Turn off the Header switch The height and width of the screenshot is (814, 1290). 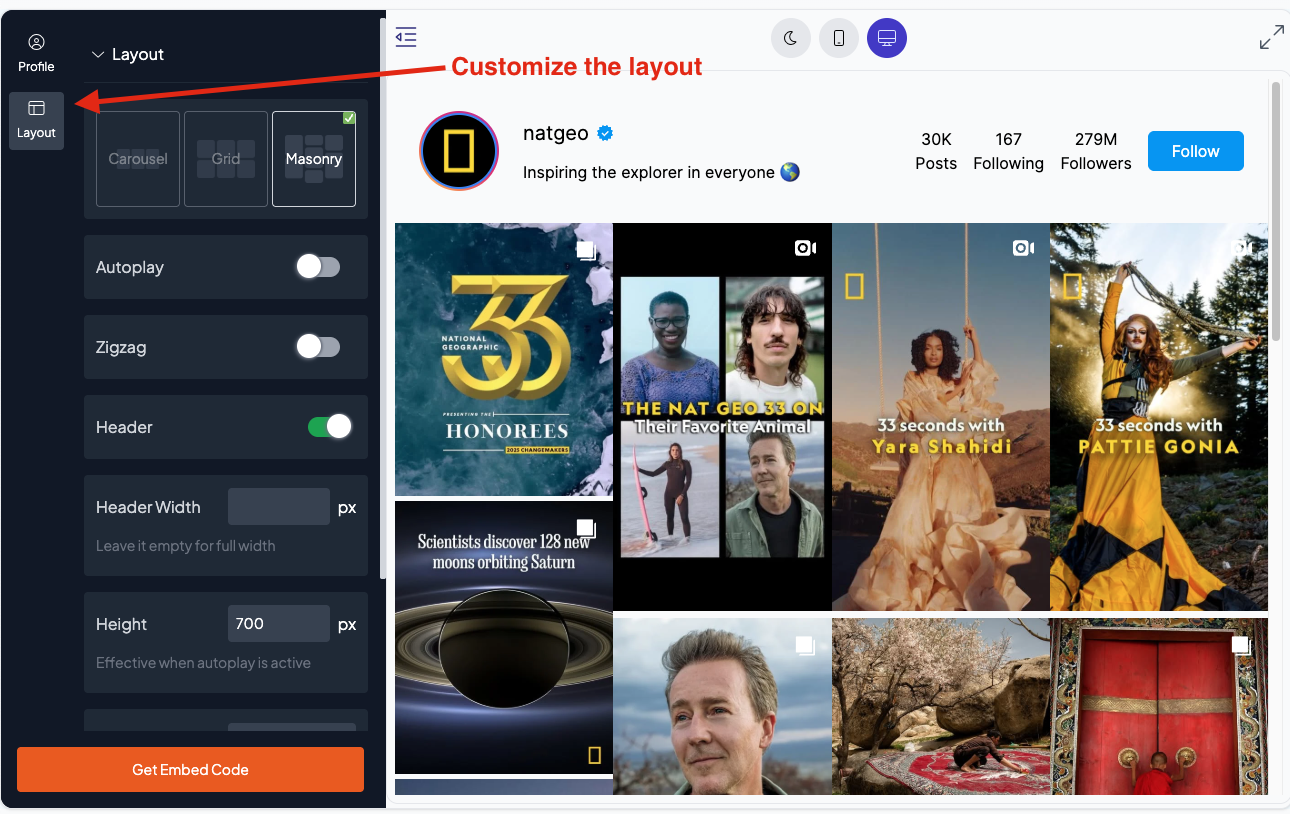330,427
